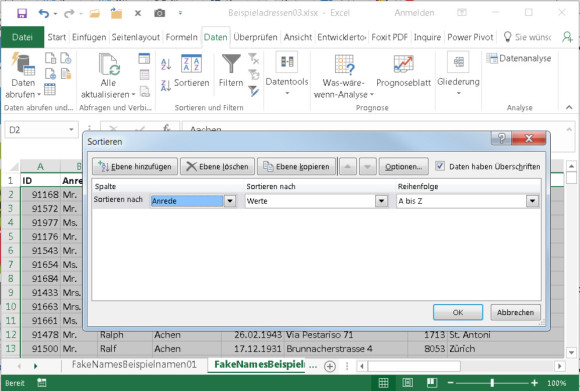Viewport: 580px width, 391px height.
Task: Sort descending with the Z-A icon
Action: (166, 85)
